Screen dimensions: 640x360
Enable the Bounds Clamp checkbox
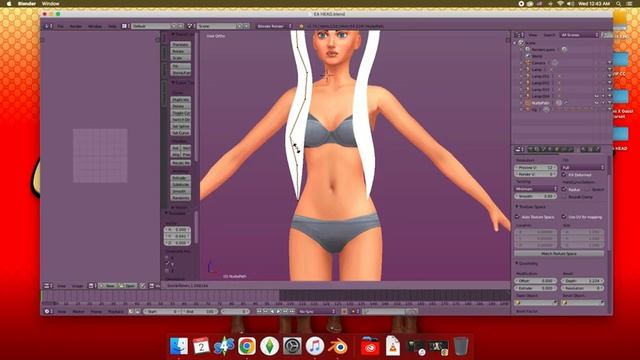pos(564,197)
